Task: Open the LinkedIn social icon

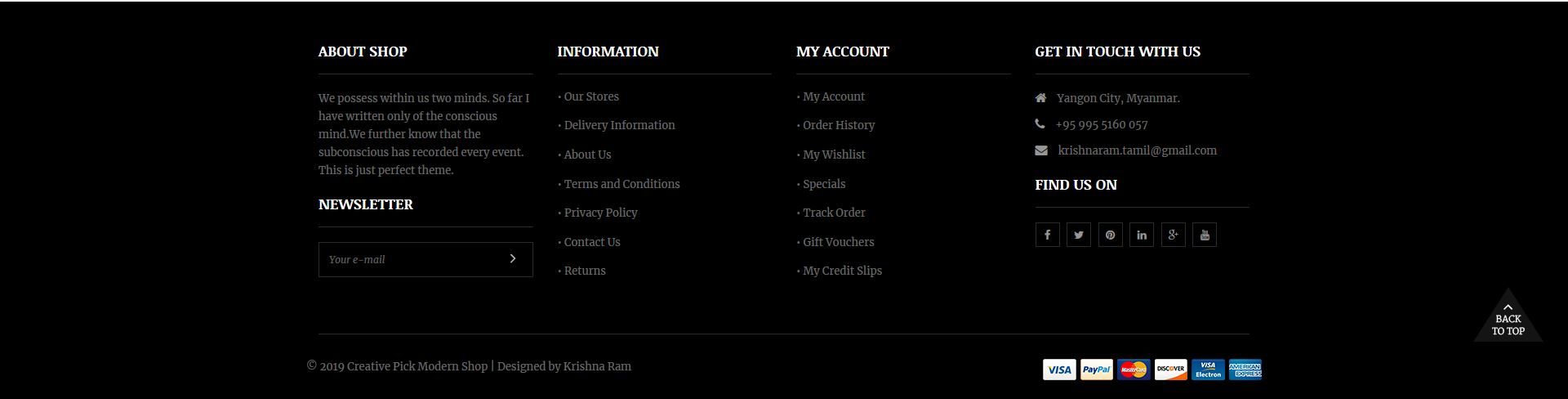Action: (x=1142, y=235)
